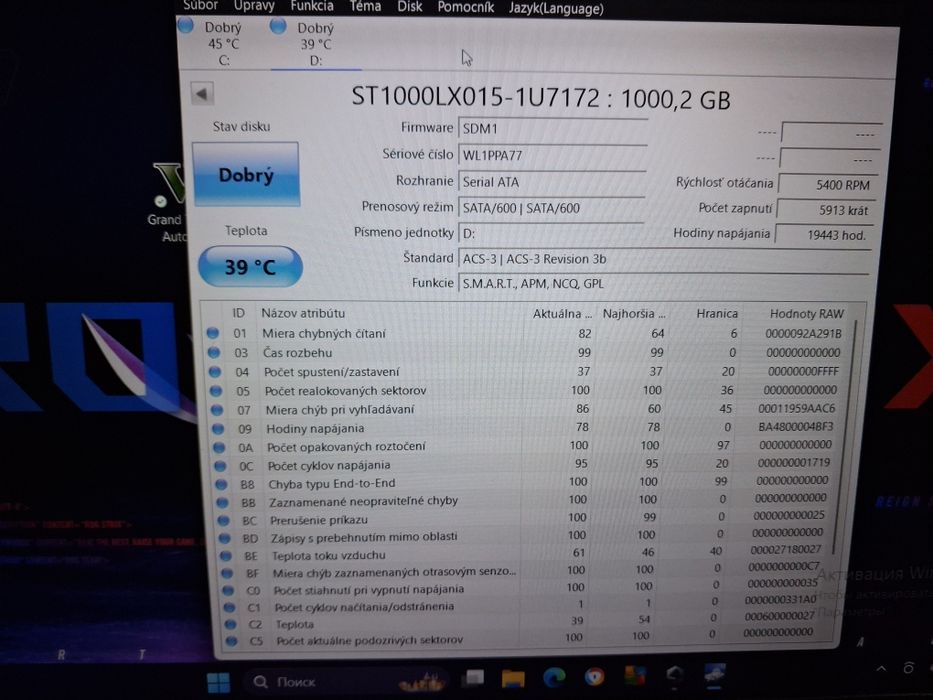Click the Dobrý disk status button
933x700 pixels.
246,174
